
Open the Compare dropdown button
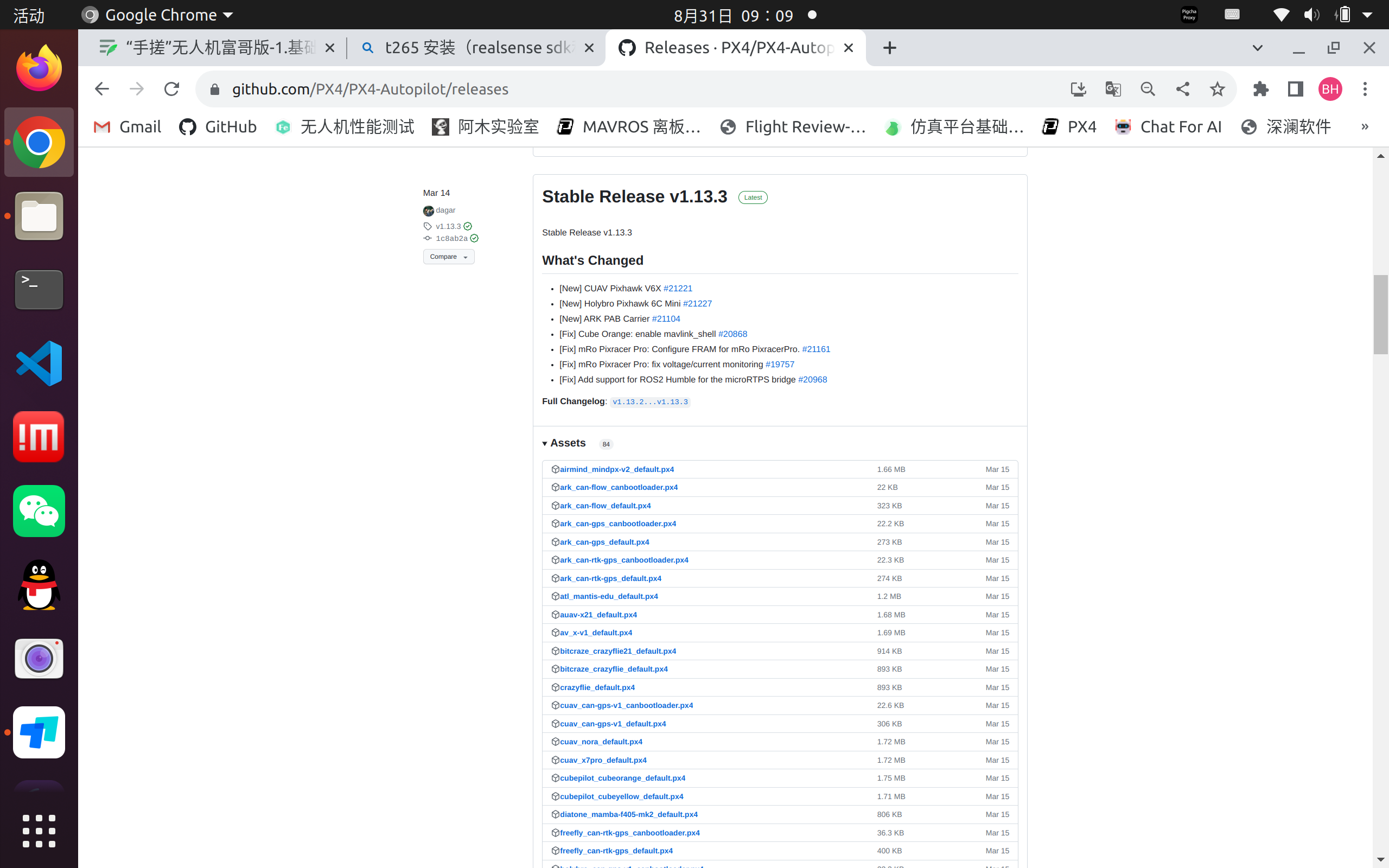pyautogui.click(x=448, y=257)
